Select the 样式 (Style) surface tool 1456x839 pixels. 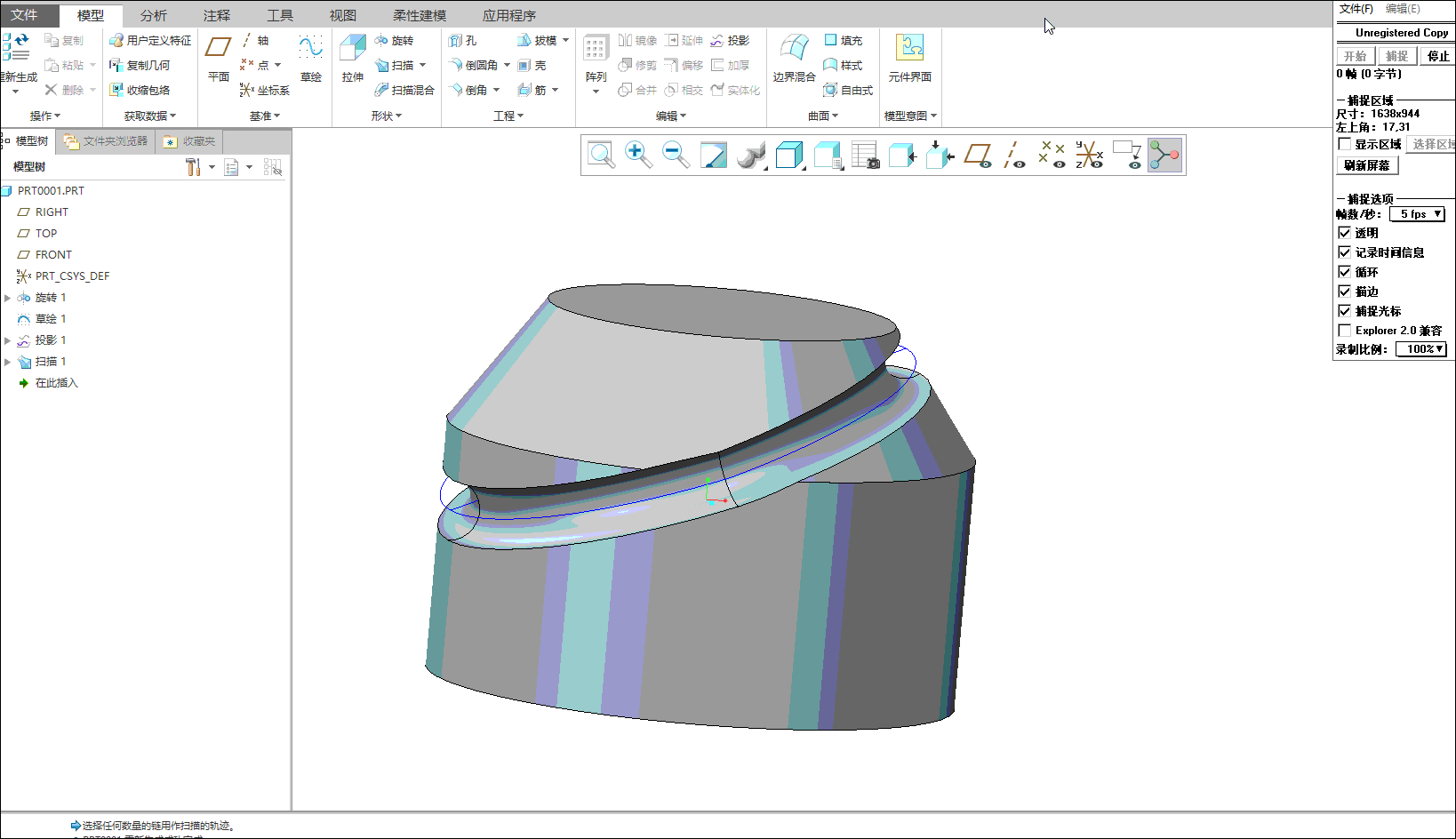click(843, 66)
